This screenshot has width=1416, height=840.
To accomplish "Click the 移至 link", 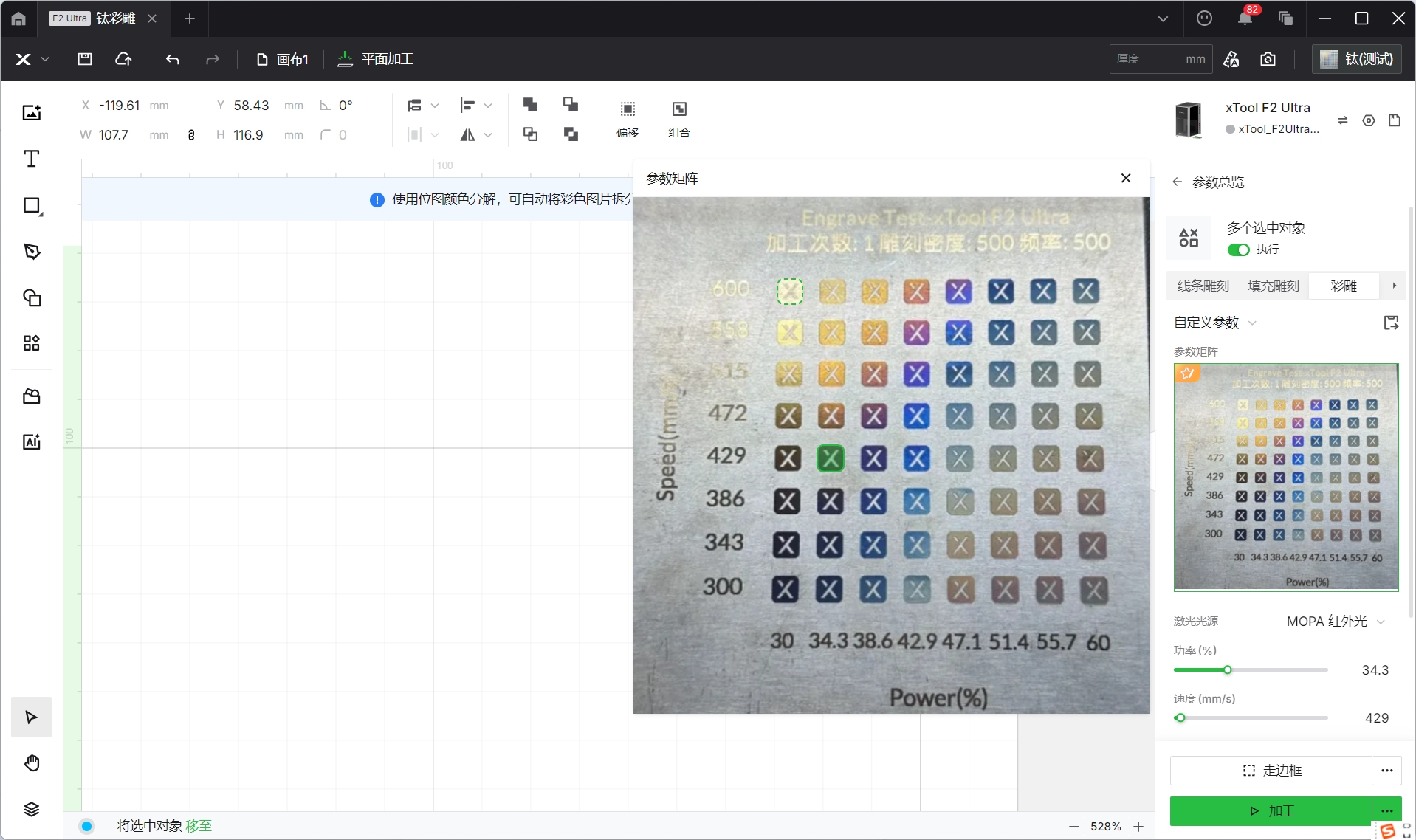I will [199, 826].
